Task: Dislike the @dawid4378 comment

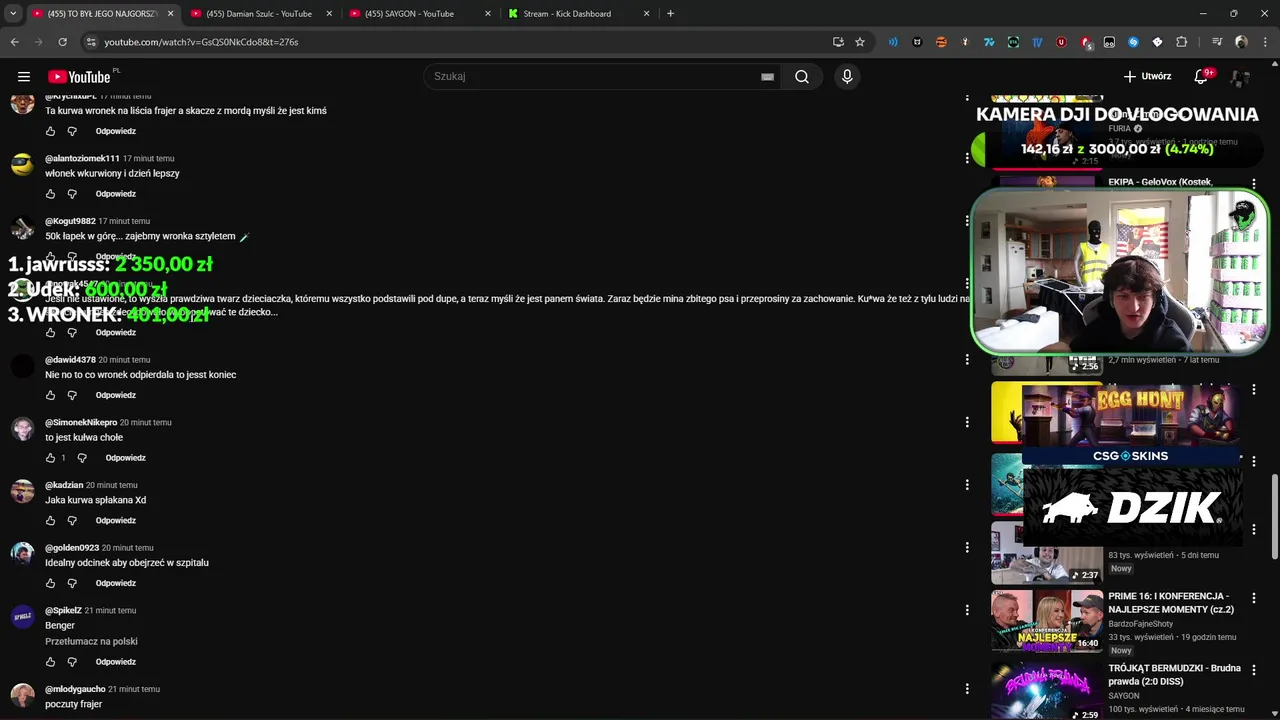Action: pyautogui.click(x=72, y=395)
